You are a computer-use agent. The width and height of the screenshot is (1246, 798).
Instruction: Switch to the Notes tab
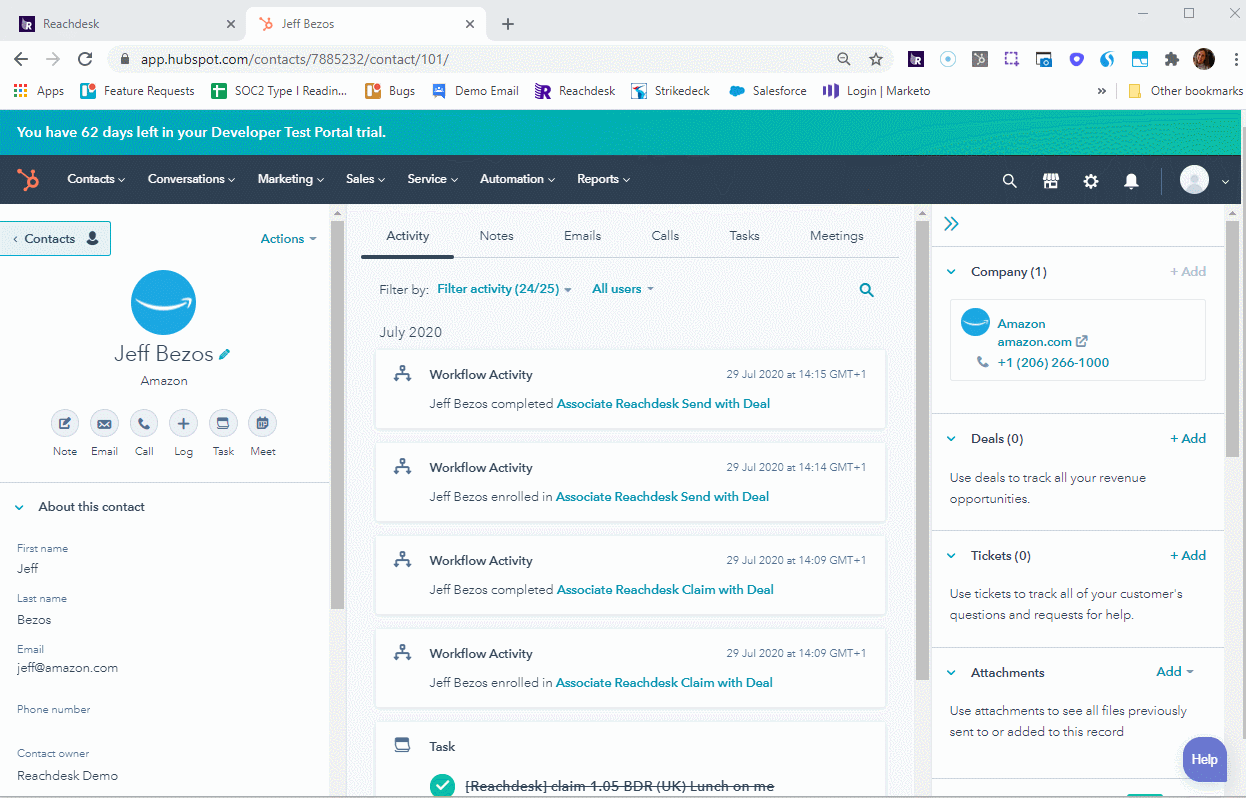pos(496,236)
